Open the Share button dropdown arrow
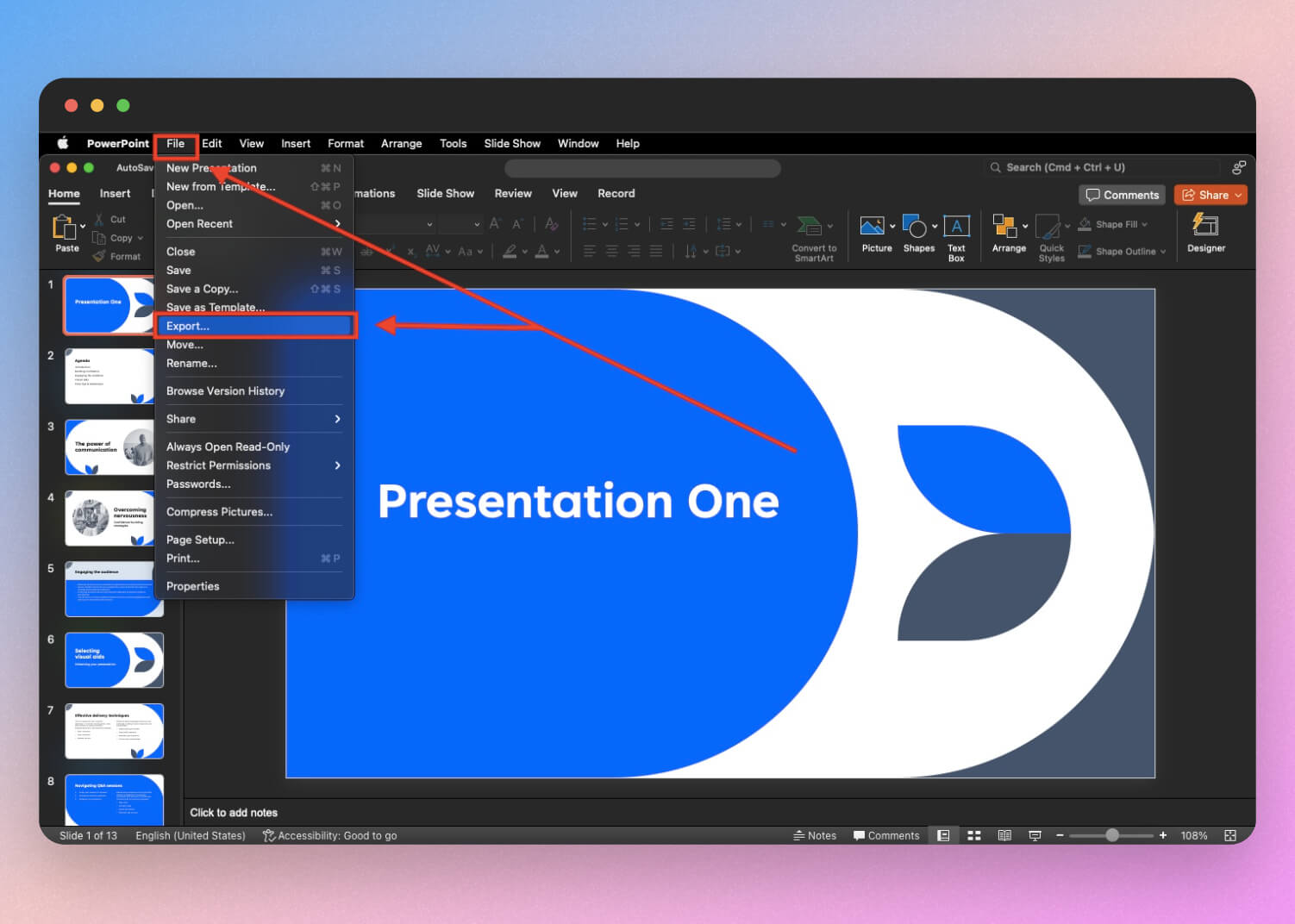The width and height of the screenshot is (1295, 924). pyautogui.click(x=1239, y=195)
